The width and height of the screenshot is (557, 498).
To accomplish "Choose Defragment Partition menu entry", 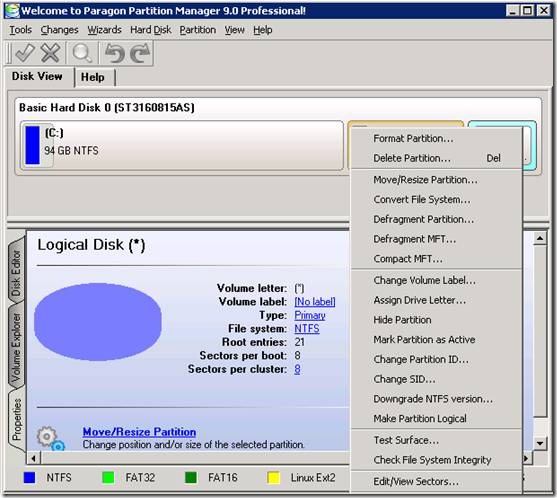I will pos(437,220).
